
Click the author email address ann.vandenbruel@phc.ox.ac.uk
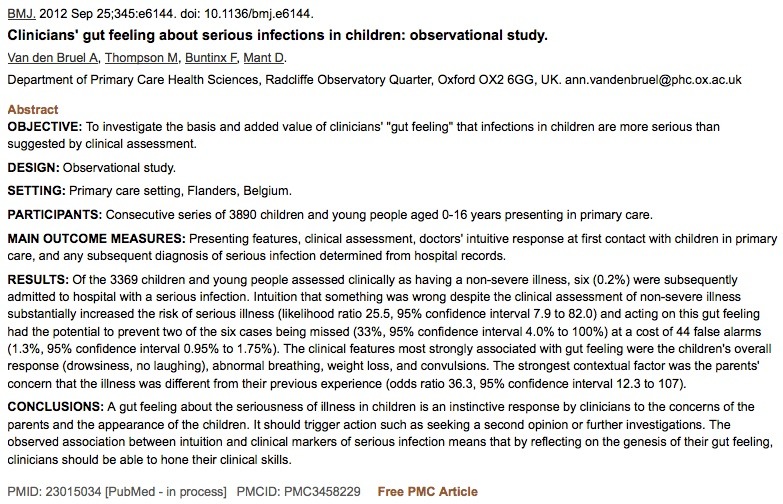click(x=653, y=80)
